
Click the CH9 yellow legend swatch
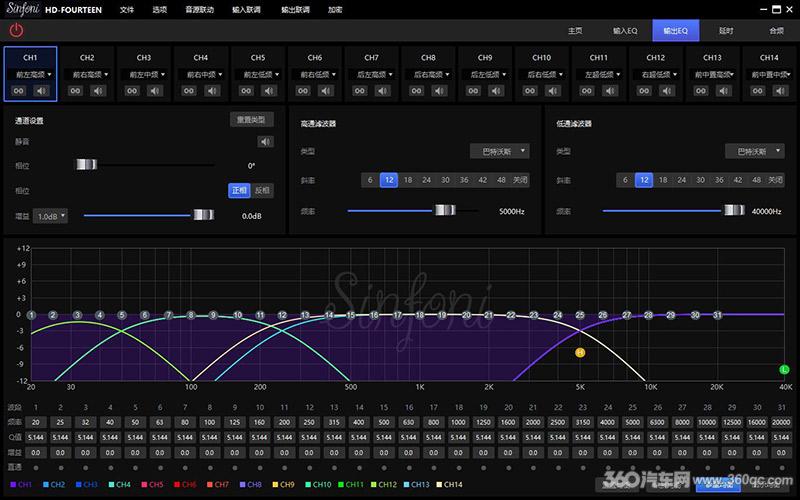274,484
